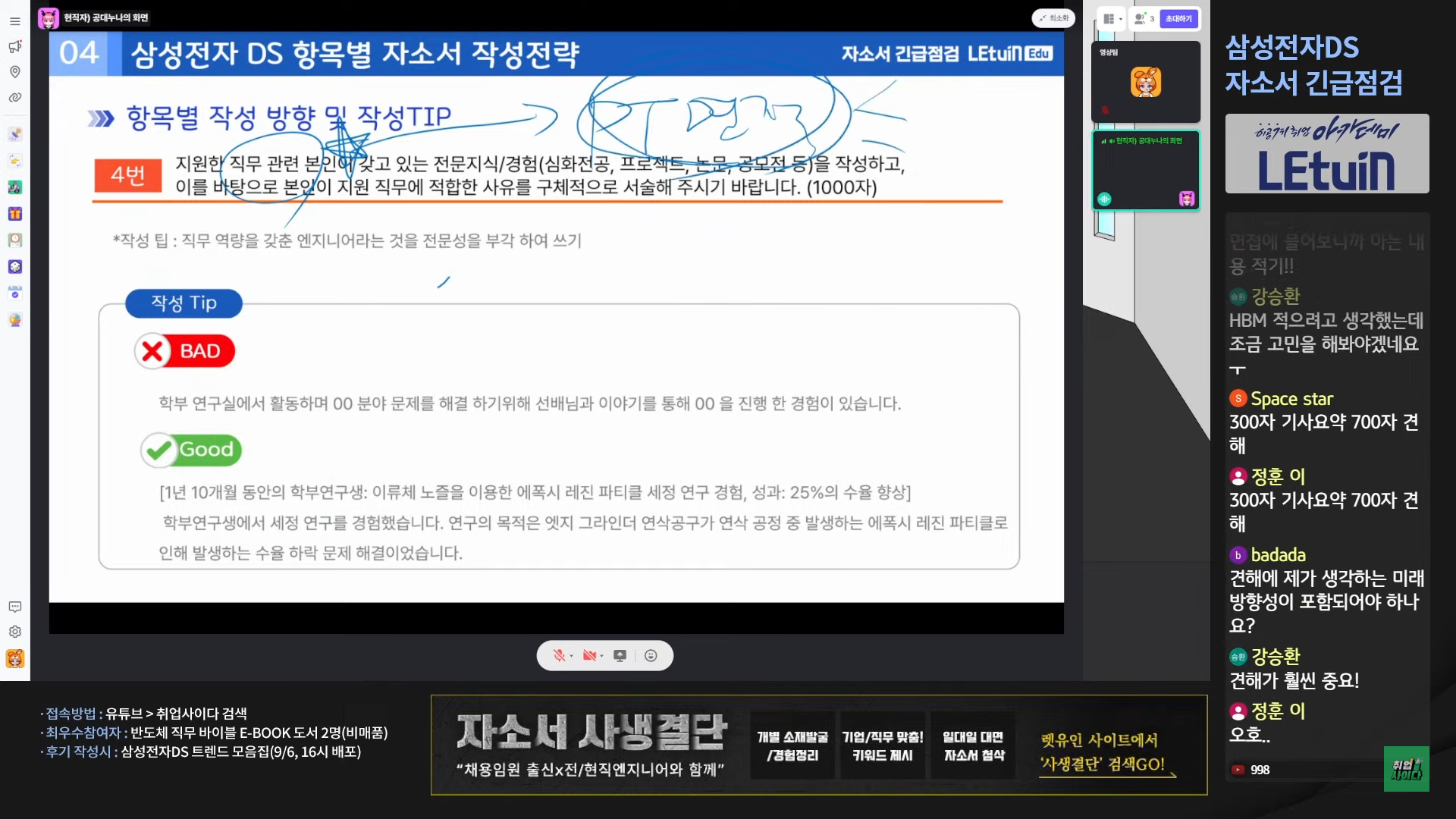Viewport: 1456px width, 819px height.
Task: Open the megaphone announcements icon
Action: (x=15, y=47)
